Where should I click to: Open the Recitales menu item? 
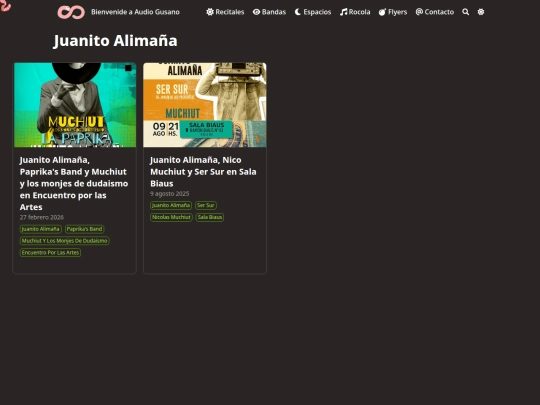point(225,12)
